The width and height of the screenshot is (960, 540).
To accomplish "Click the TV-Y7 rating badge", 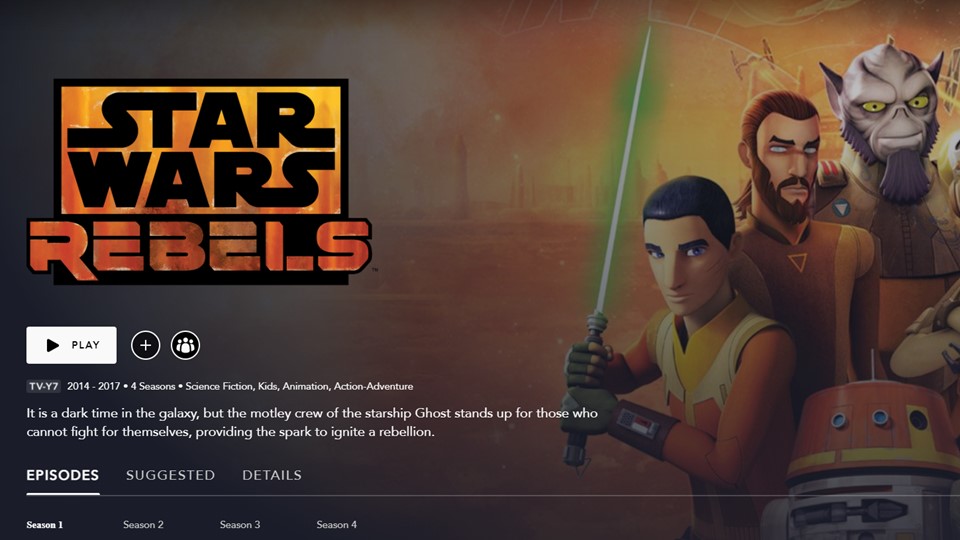I will click(43, 386).
